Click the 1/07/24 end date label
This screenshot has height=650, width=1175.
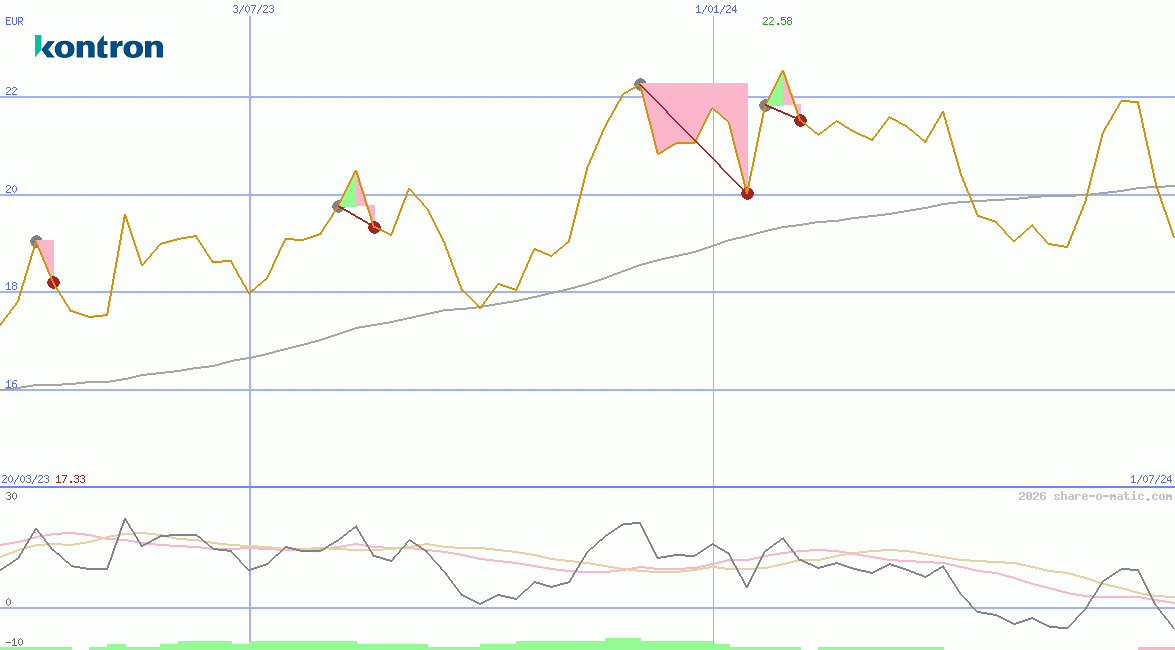[1150, 479]
